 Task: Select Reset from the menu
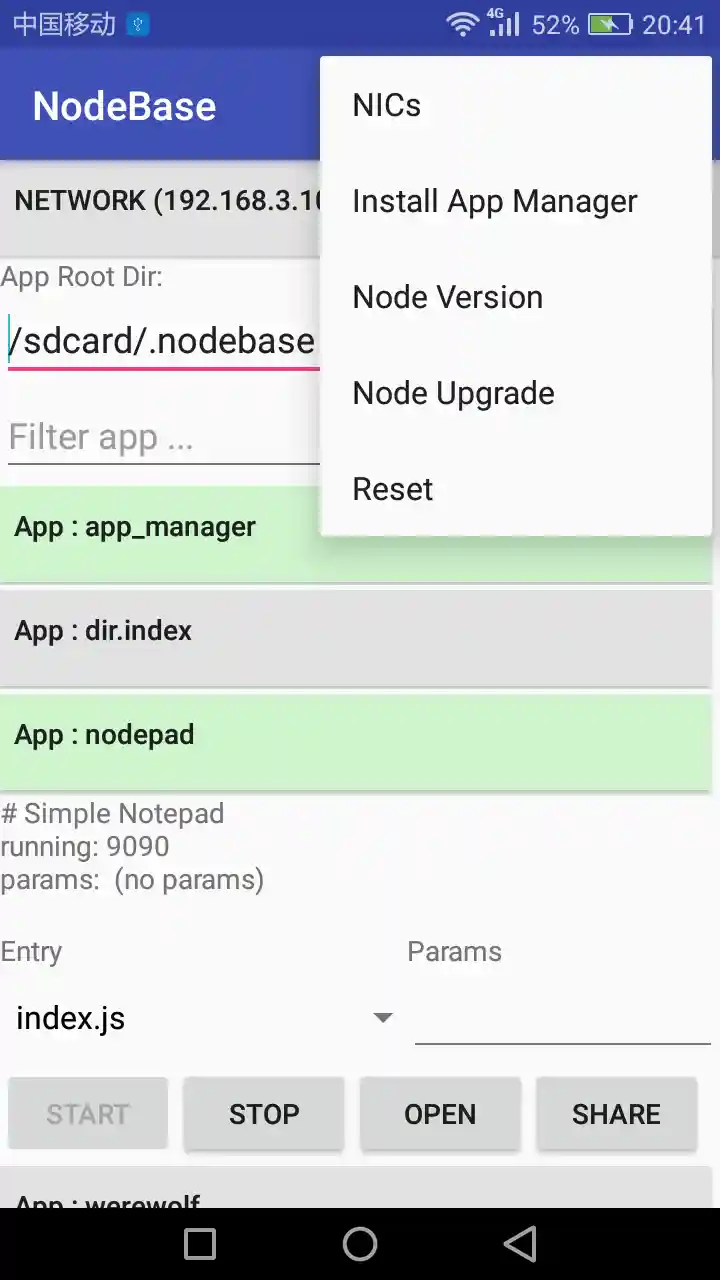click(393, 489)
